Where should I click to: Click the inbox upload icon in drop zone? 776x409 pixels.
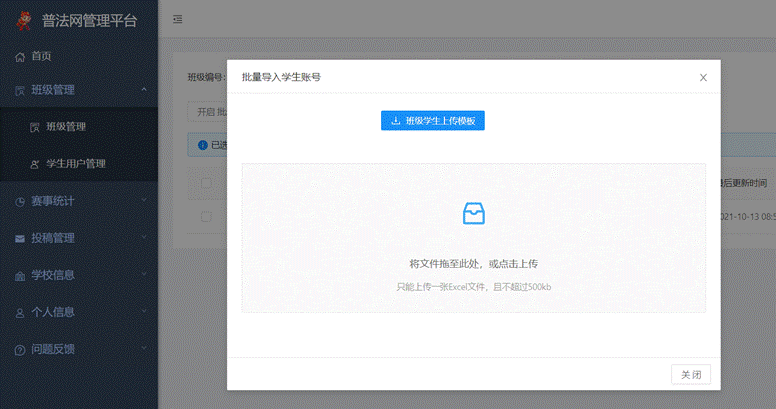tap(473, 213)
